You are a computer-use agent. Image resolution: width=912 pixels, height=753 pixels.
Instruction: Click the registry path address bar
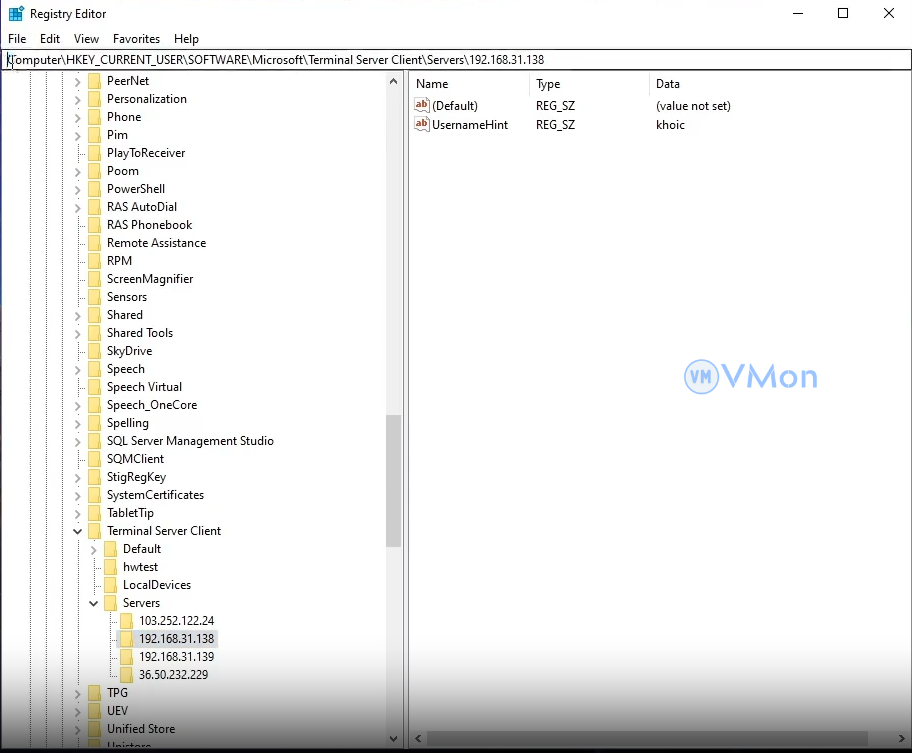[x=450, y=60]
